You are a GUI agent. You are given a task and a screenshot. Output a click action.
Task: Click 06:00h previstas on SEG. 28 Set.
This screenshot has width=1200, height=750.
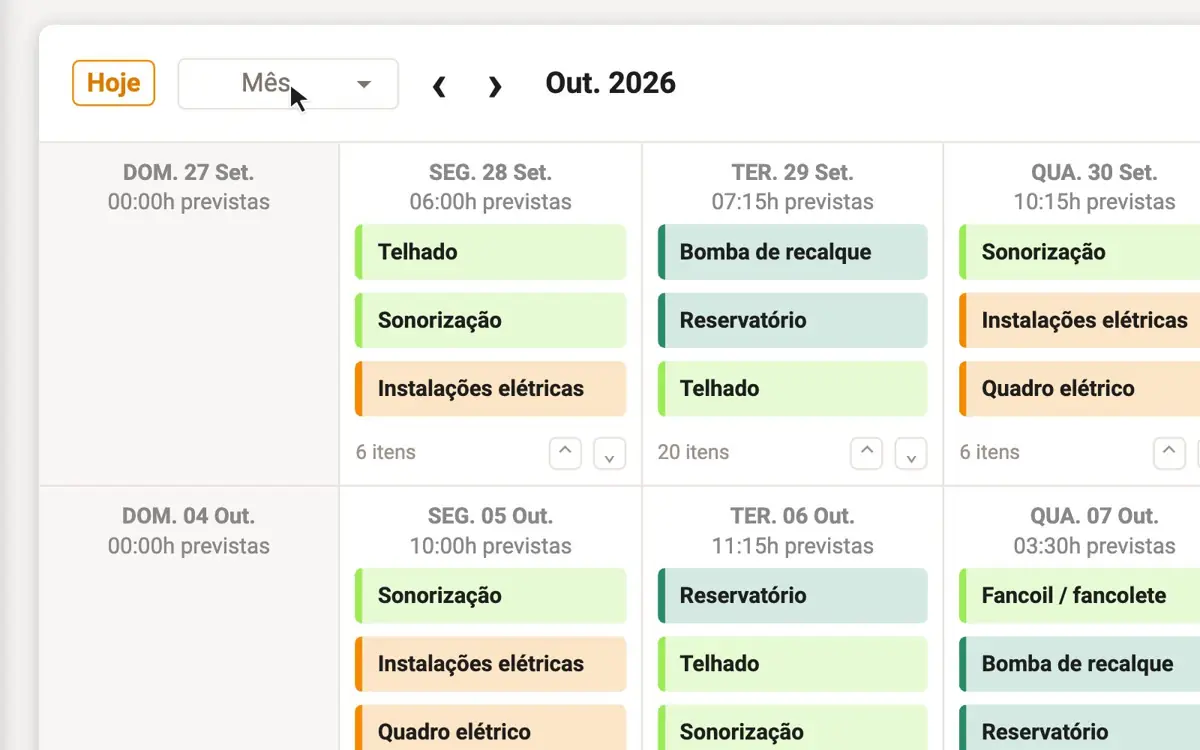point(490,202)
